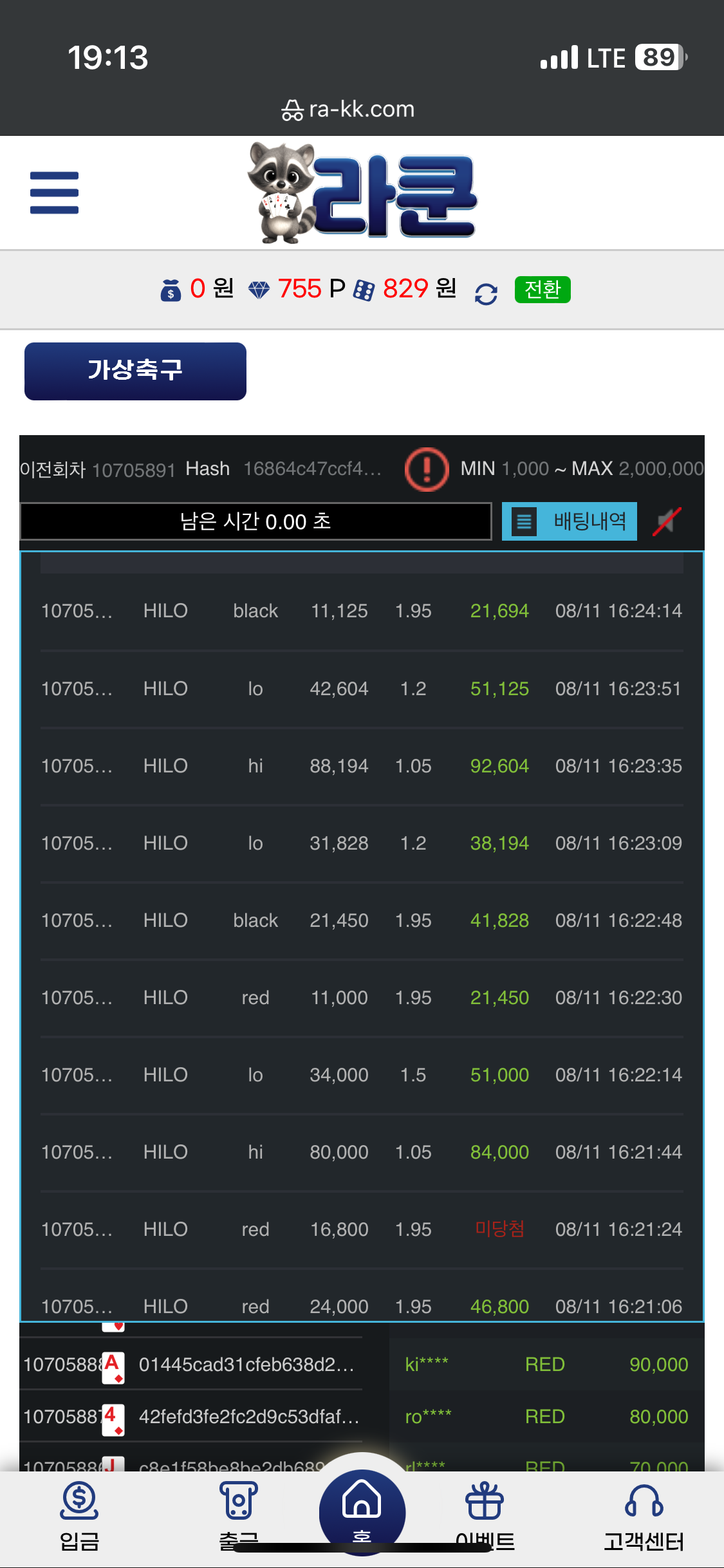This screenshot has width=724, height=1568.
Task: Tap the ra-kk.com address bar
Action: pos(348,109)
